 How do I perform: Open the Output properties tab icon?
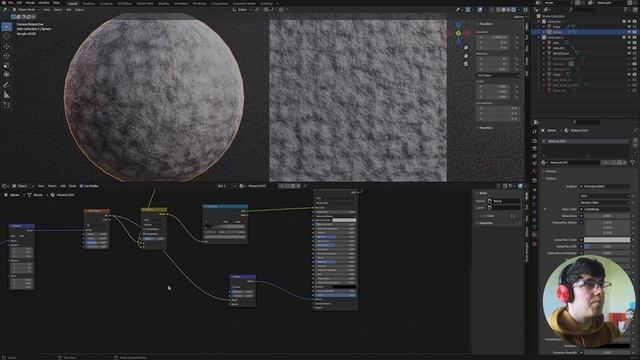coord(535,149)
